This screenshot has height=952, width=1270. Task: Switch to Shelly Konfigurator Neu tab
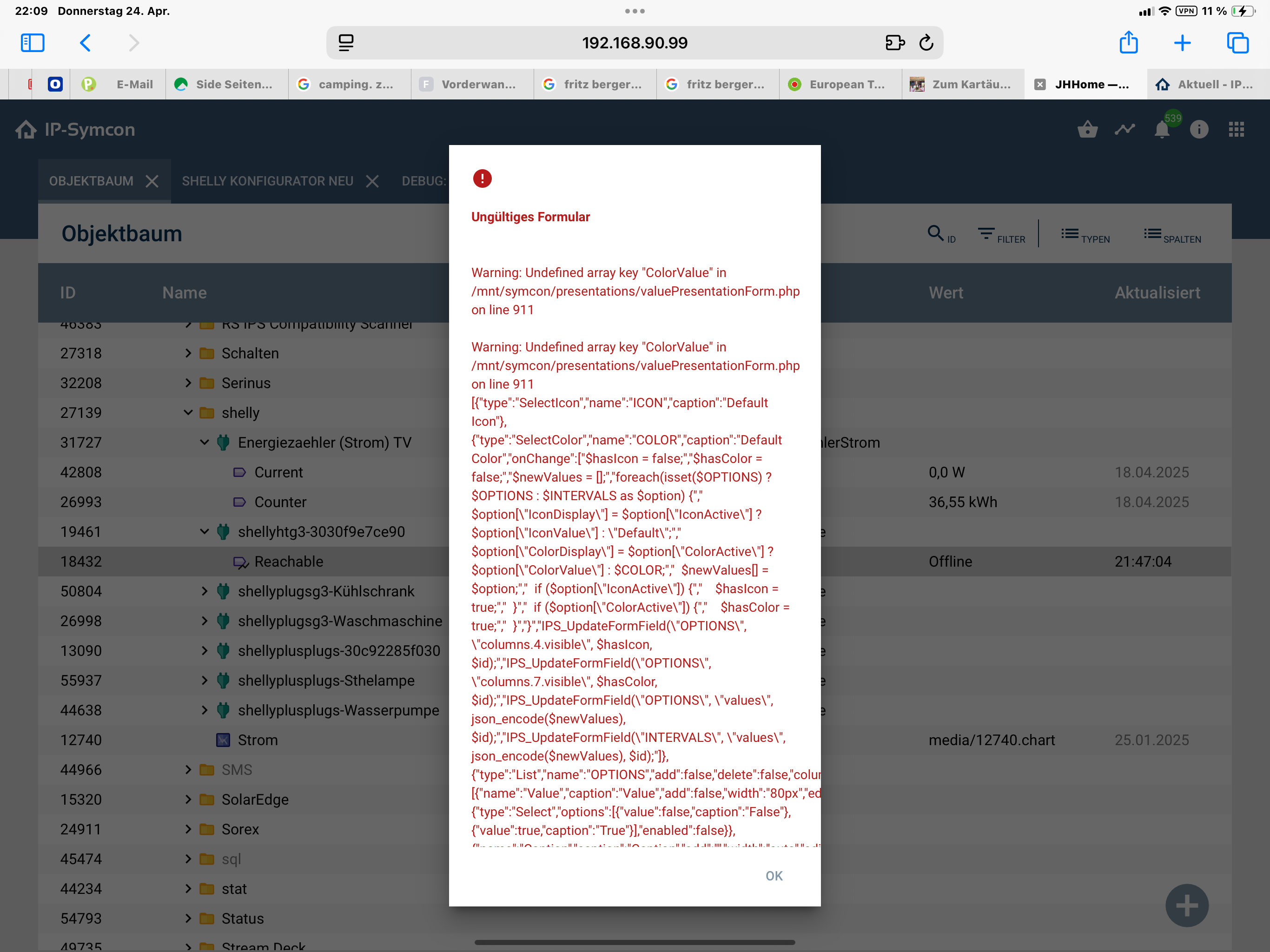click(x=267, y=181)
